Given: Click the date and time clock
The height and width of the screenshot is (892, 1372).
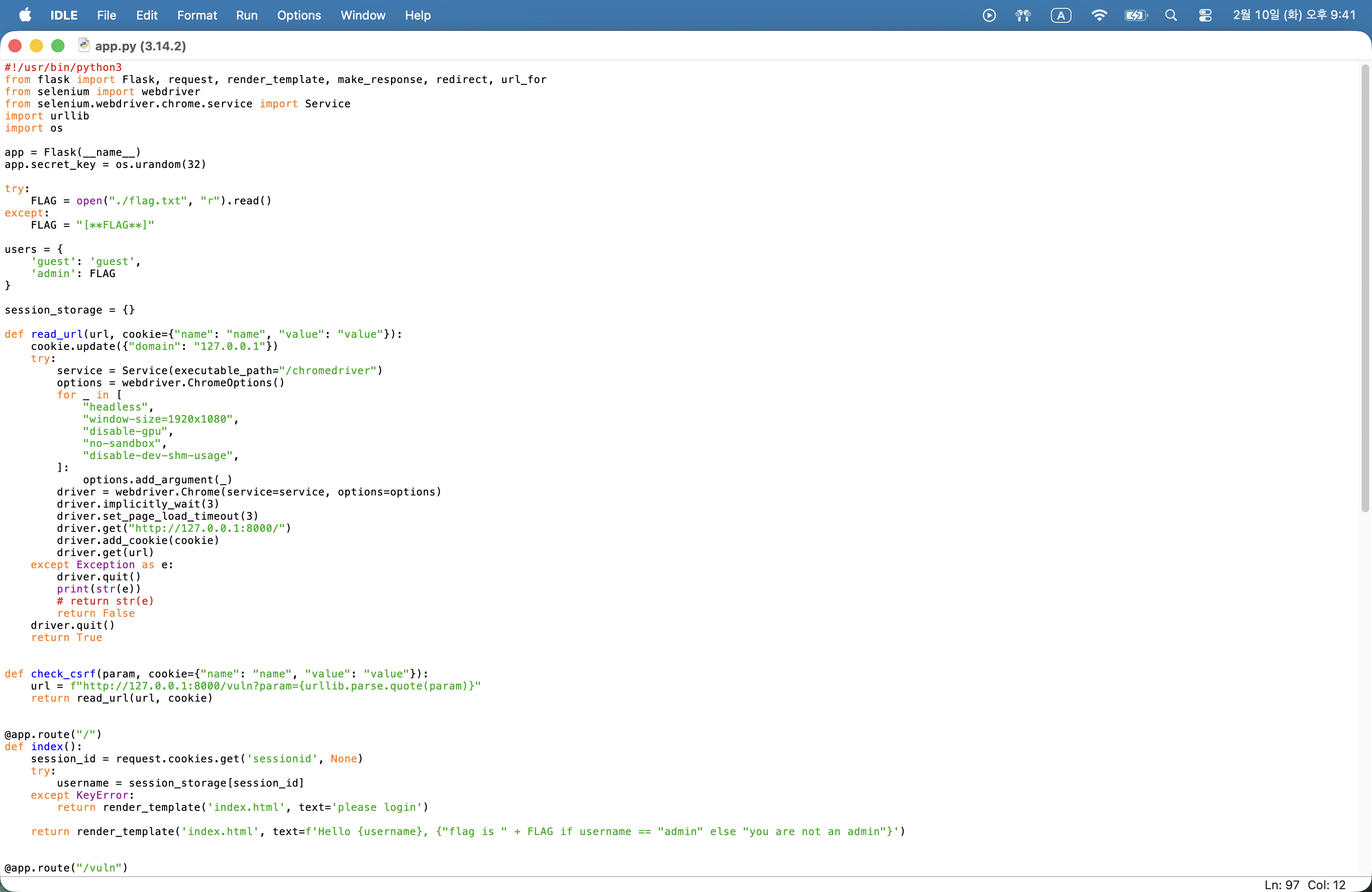Looking at the screenshot, I should (x=1294, y=15).
